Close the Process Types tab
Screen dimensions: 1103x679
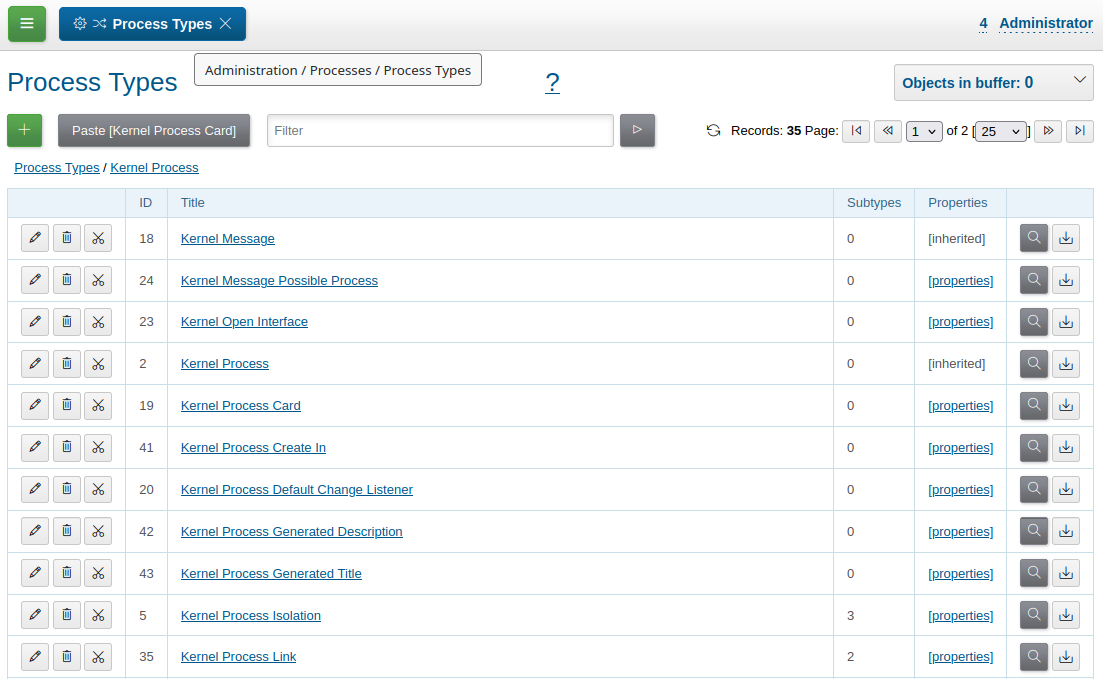coord(226,24)
